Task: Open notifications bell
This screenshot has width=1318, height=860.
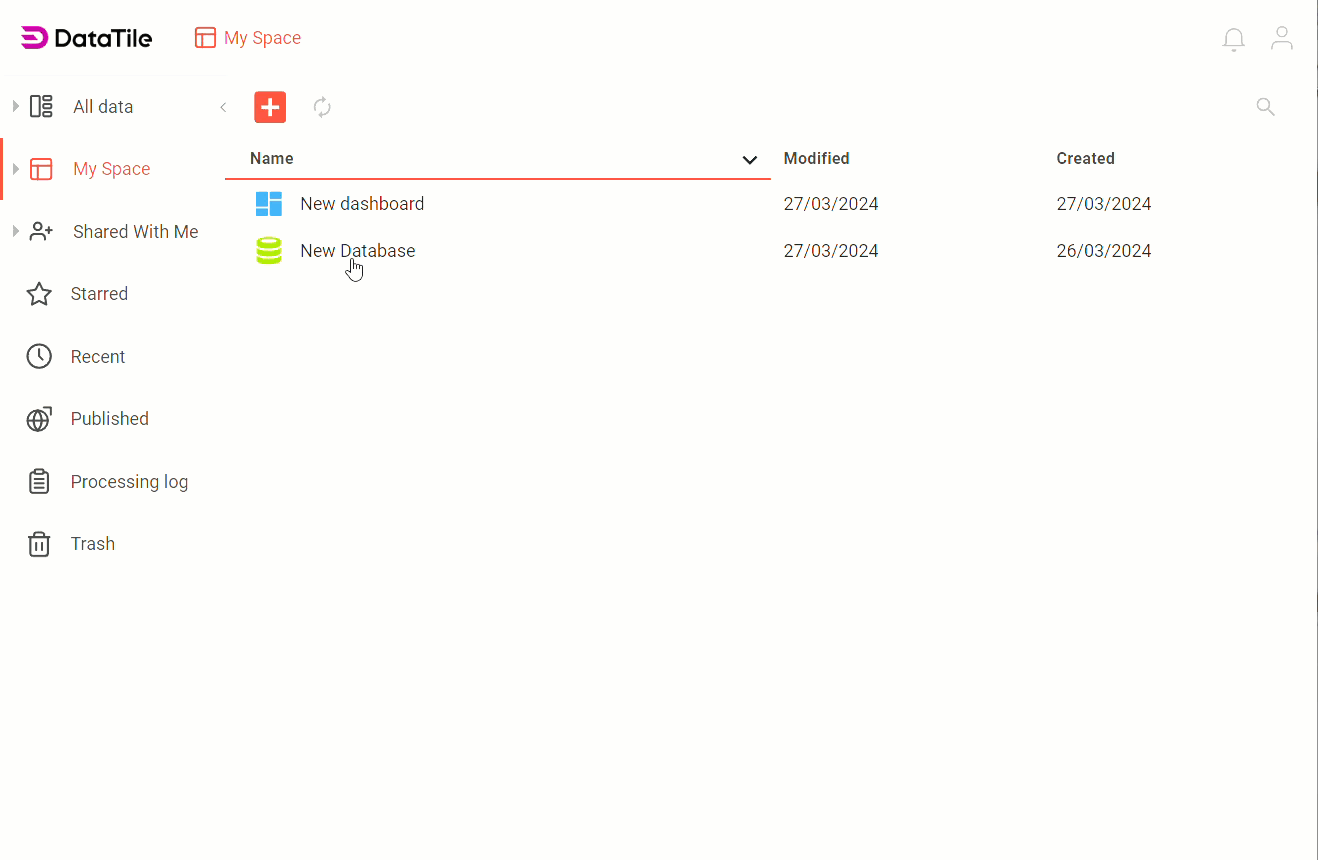Action: tap(1233, 39)
